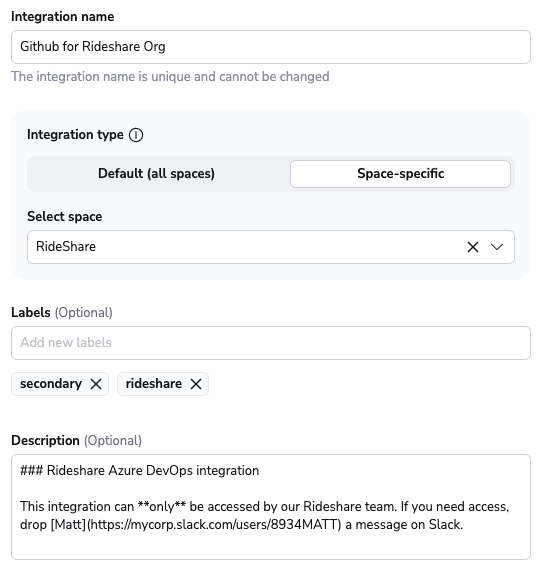The width and height of the screenshot is (548, 578).
Task: Click the unique name helper text
Action: pyautogui.click(x=170, y=77)
